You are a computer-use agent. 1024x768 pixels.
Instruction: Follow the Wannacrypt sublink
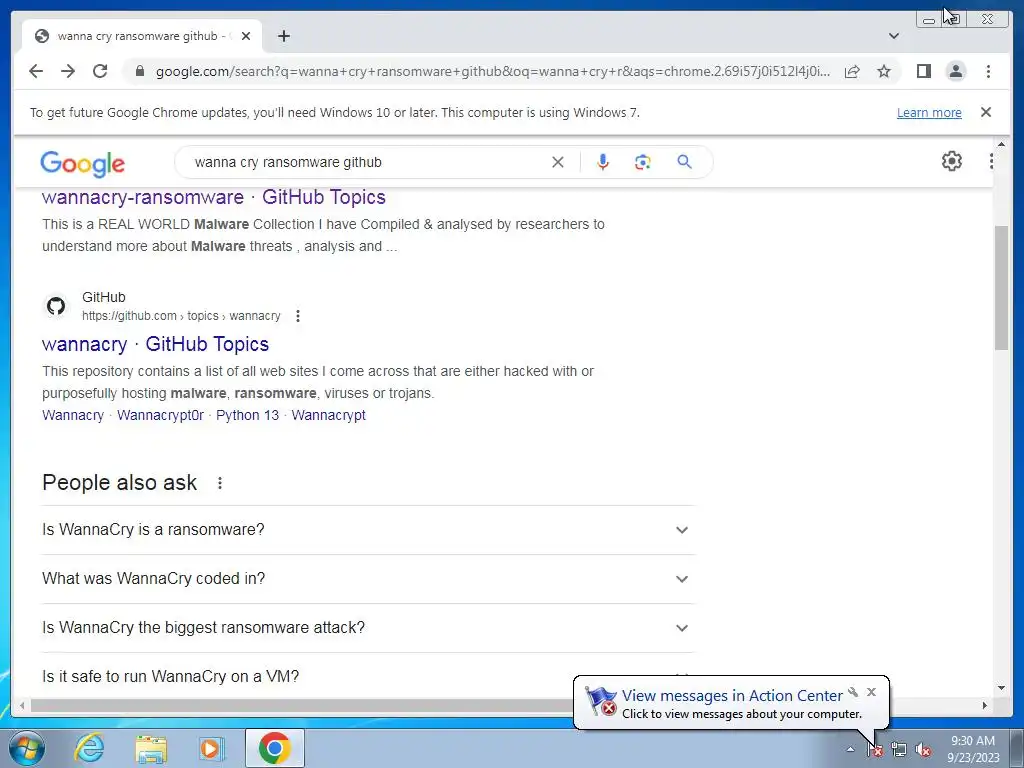point(328,415)
